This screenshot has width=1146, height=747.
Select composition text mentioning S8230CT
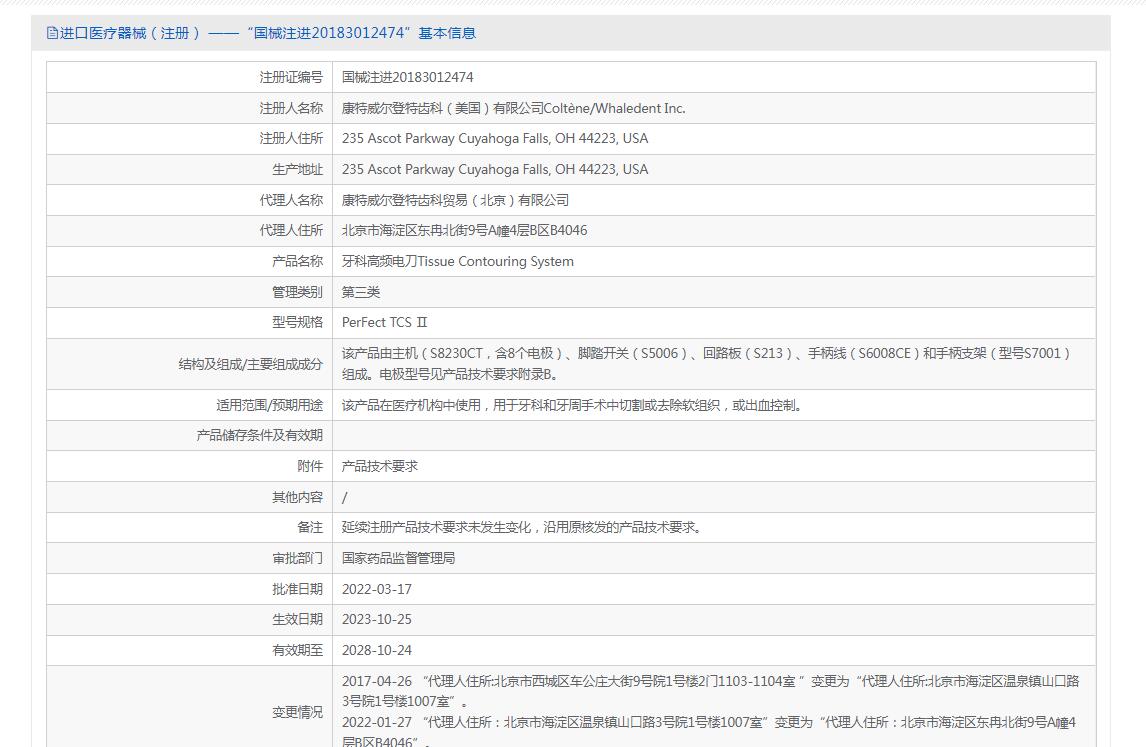(x=707, y=363)
